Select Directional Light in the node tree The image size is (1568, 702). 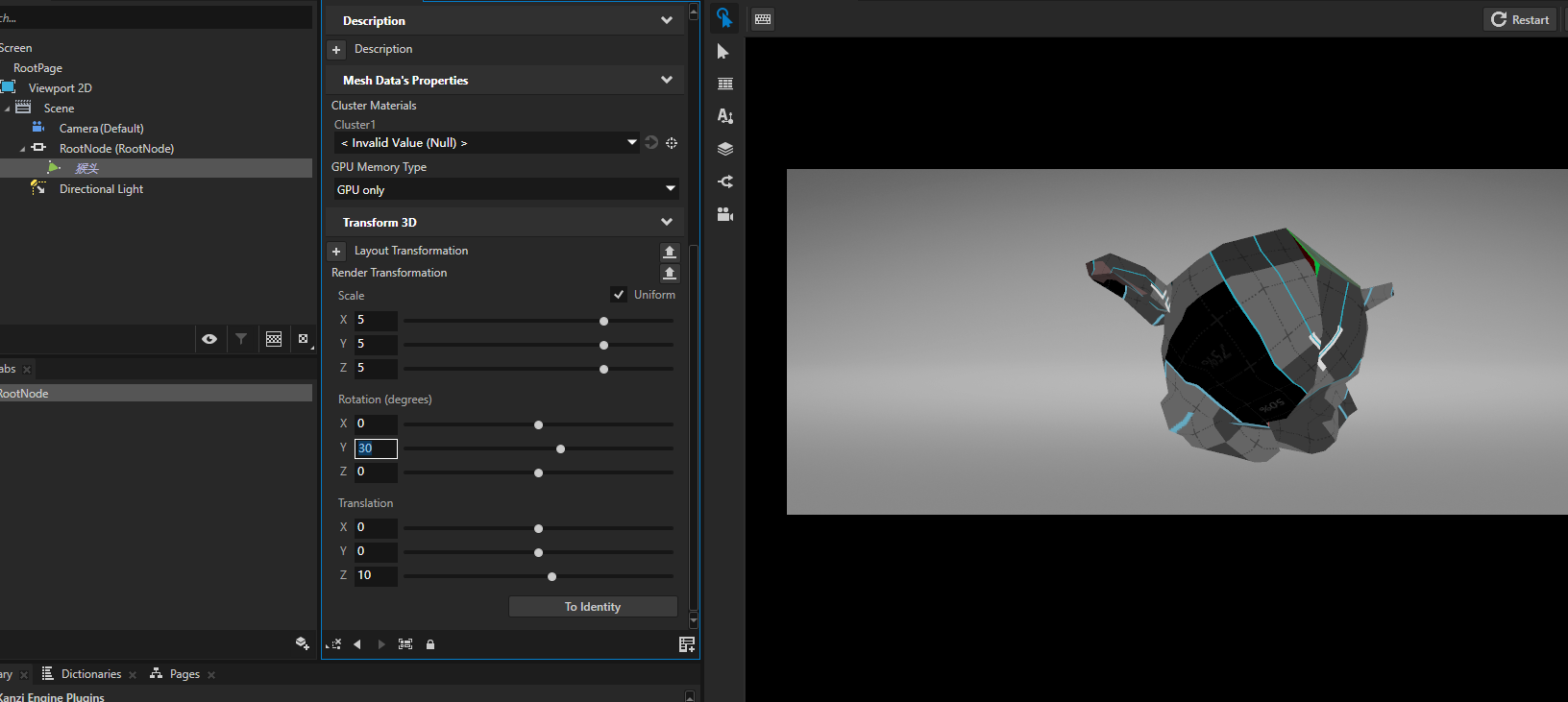(101, 189)
